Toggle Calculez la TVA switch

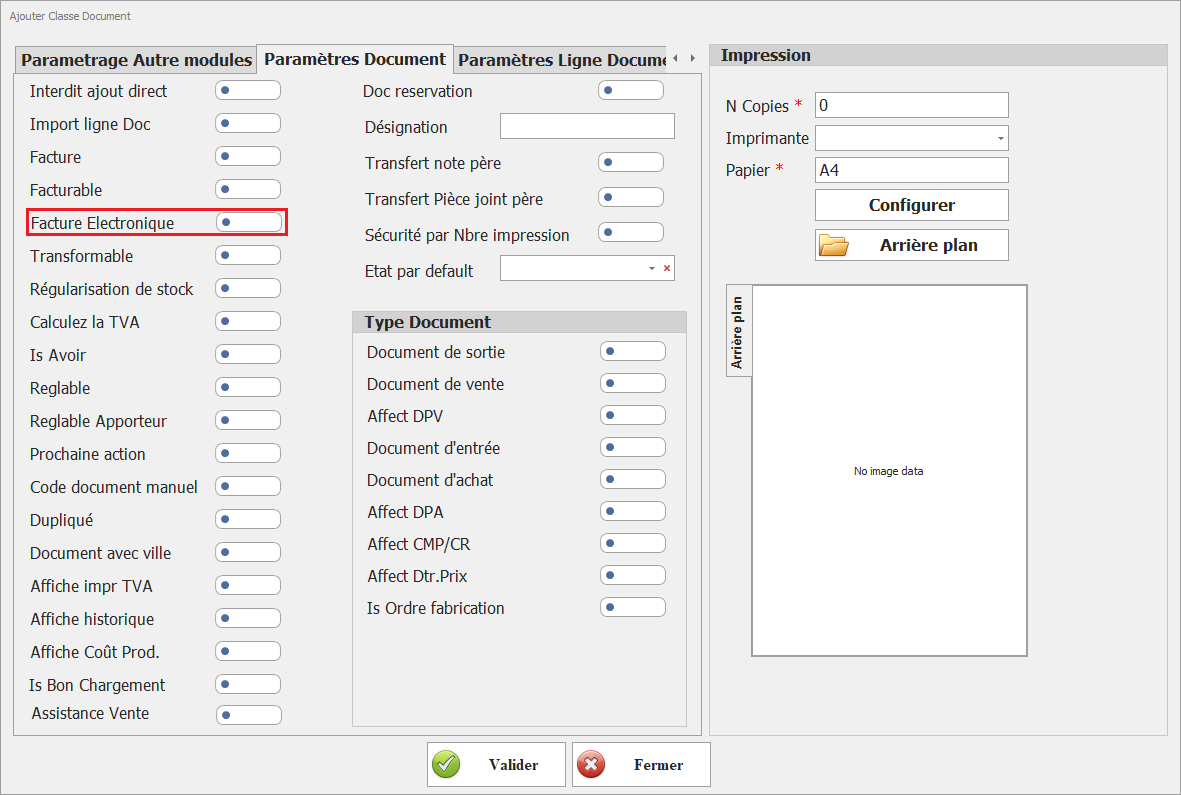click(x=248, y=321)
